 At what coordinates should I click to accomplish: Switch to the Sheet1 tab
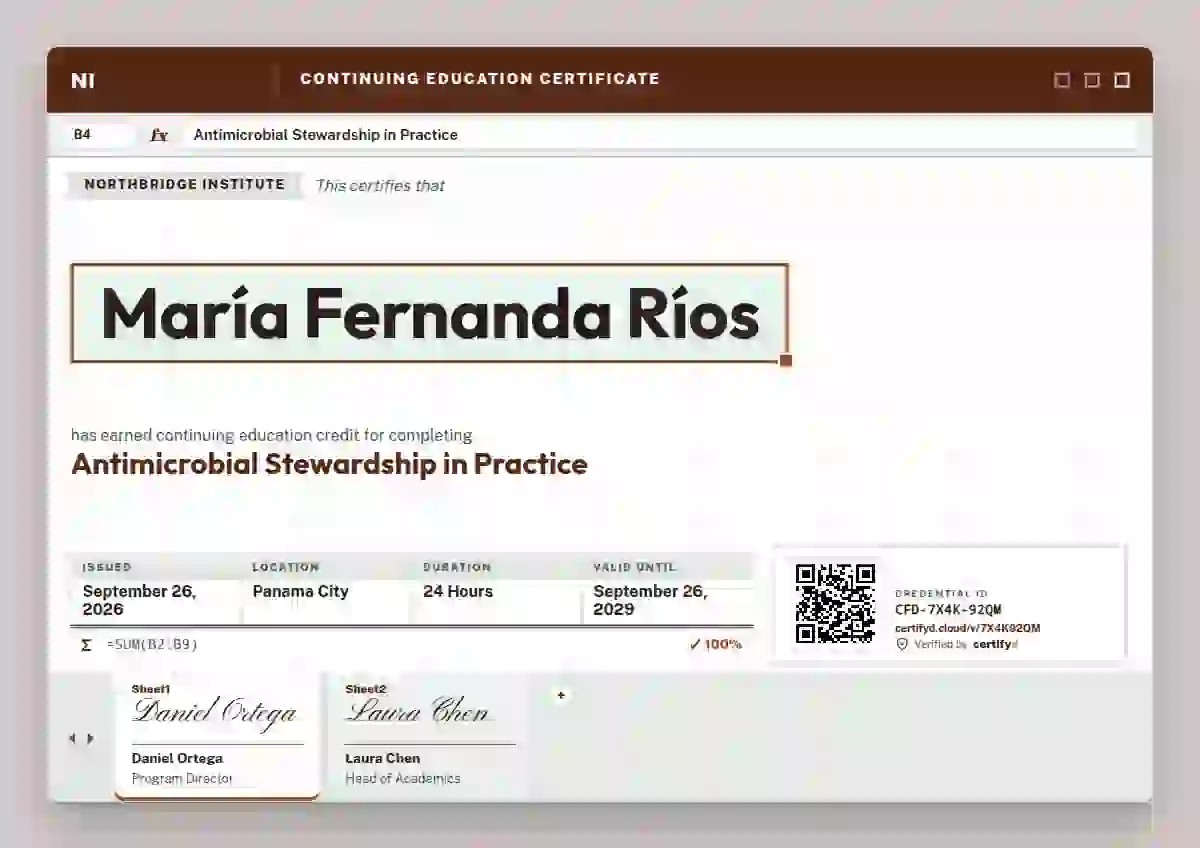tap(217, 735)
